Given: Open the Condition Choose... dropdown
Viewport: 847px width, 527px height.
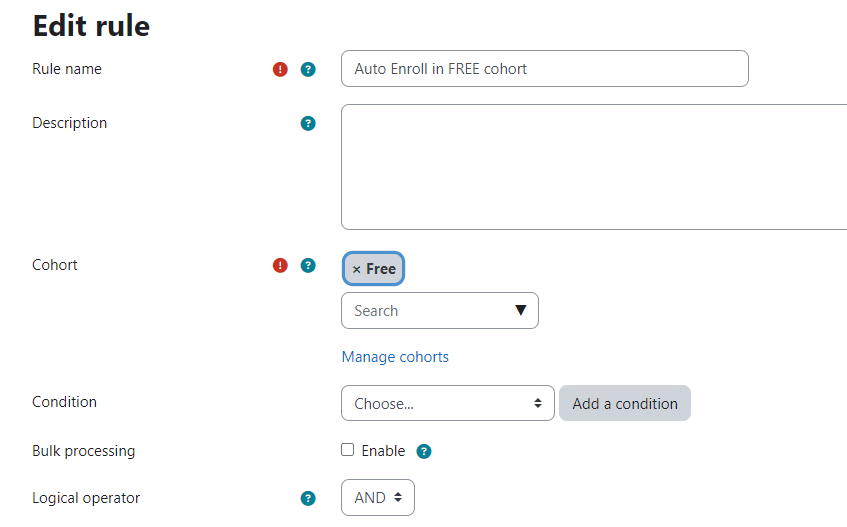Looking at the screenshot, I should (x=448, y=403).
